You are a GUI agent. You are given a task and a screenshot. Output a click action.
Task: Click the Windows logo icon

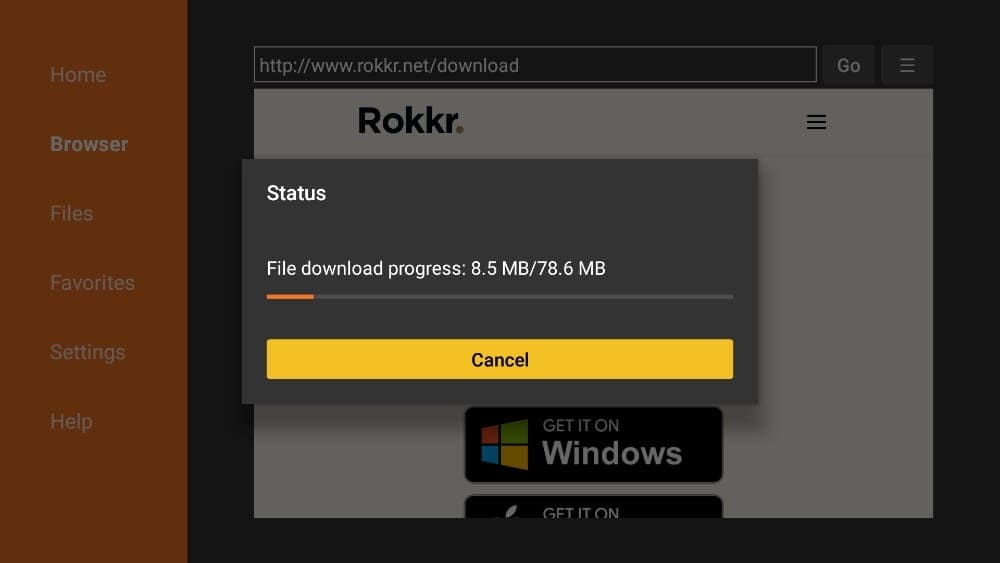pos(504,444)
